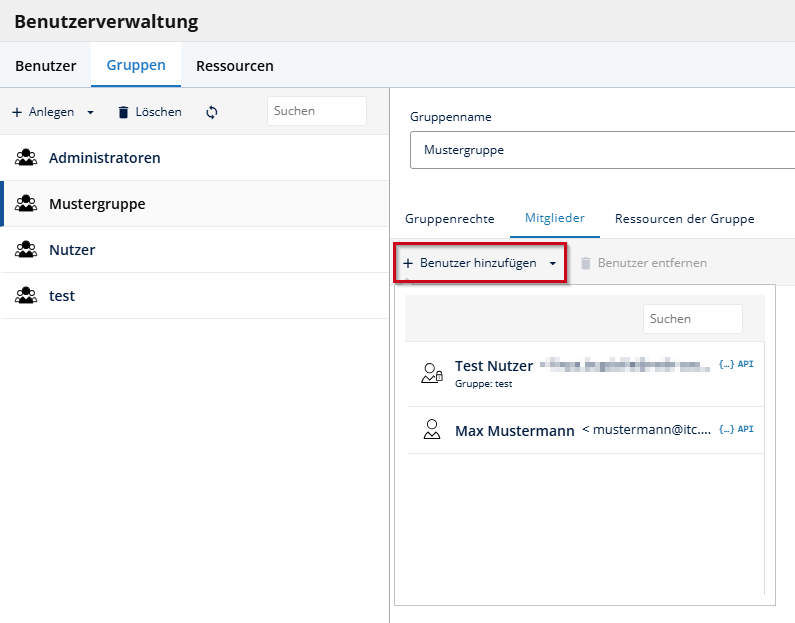
Task: Switch to the Benutzer tab
Action: tap(46, 66)
